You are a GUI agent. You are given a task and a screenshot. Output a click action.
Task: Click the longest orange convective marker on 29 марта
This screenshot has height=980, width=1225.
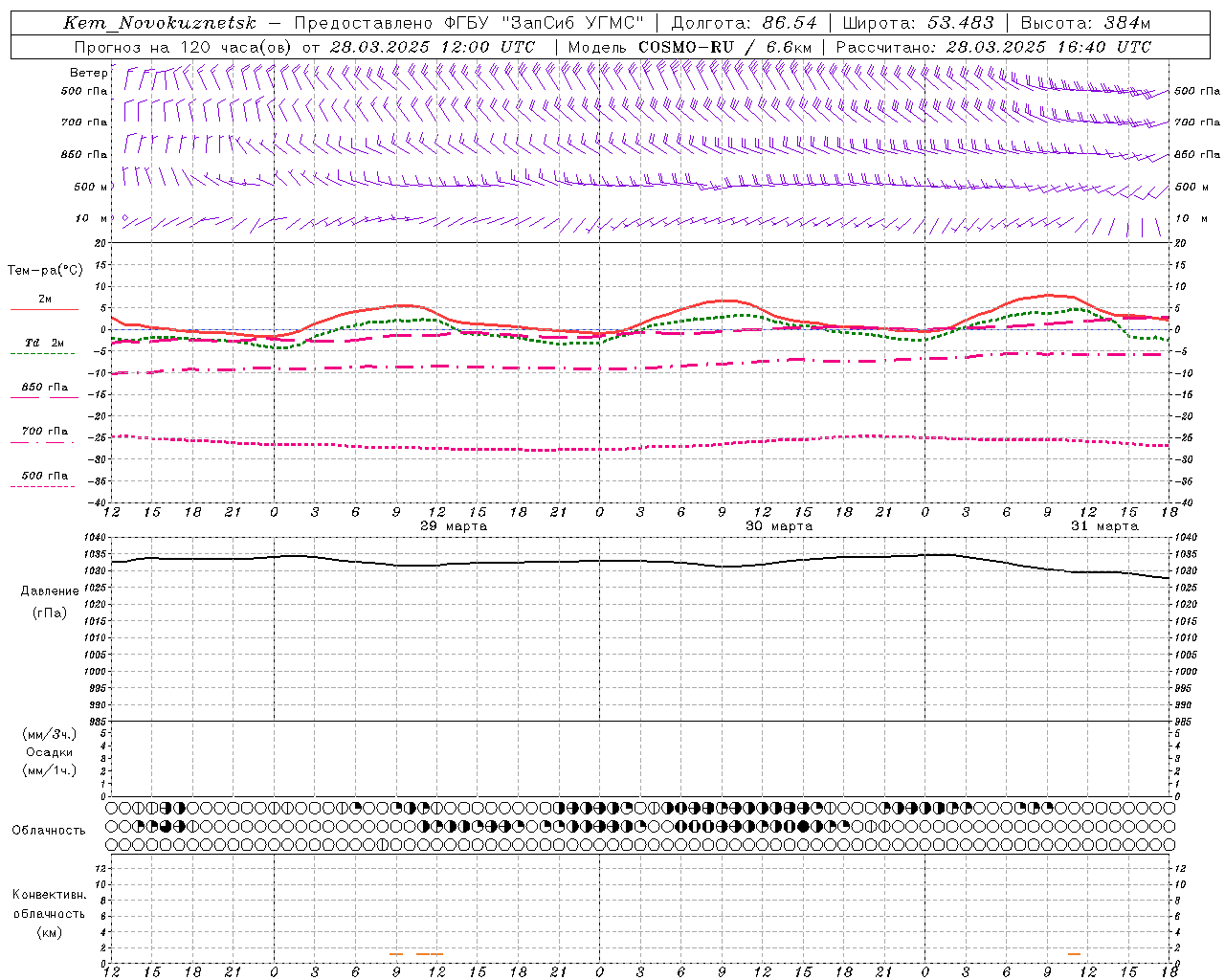pos(430,954)
